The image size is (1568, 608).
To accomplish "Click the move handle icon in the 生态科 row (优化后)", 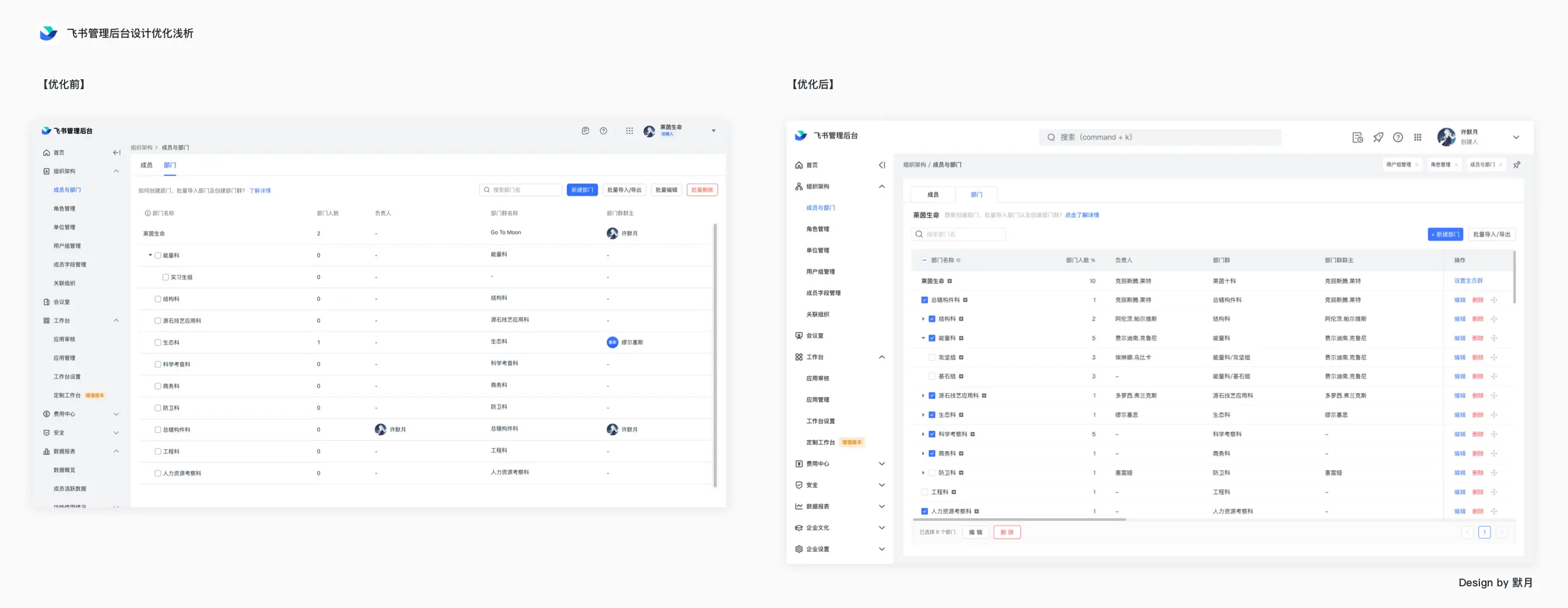I will click(1494, 414).
